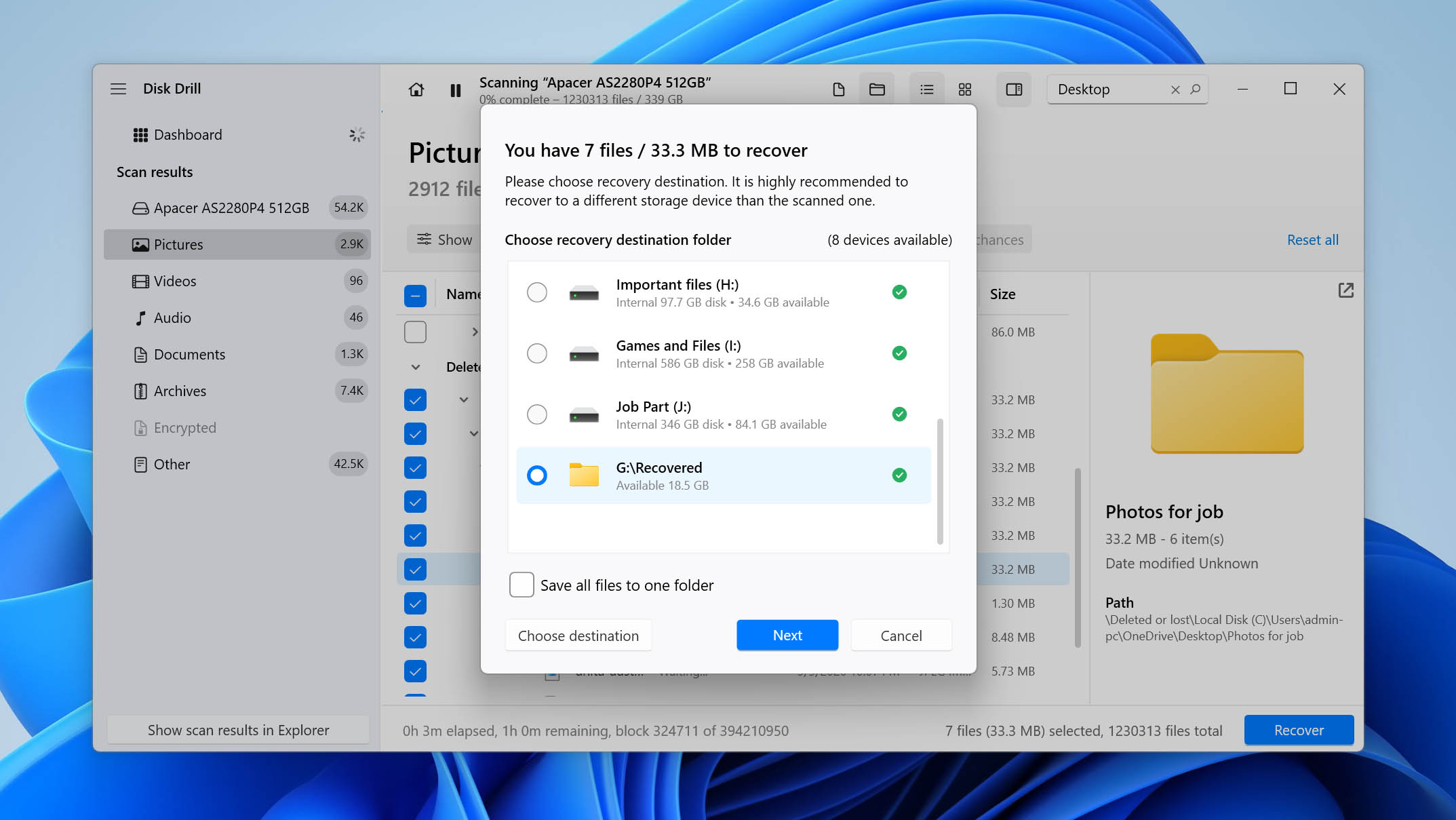Select Job Part (J:) radio button
This screenshot has width=1456, height=820.
[536, 414]
